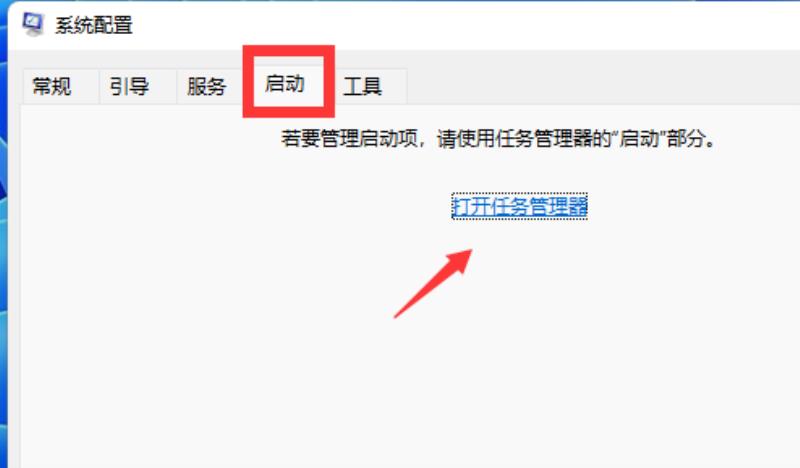Open the 引导 tab
Screen dimensions: 800x468
(x=129, y=86)
